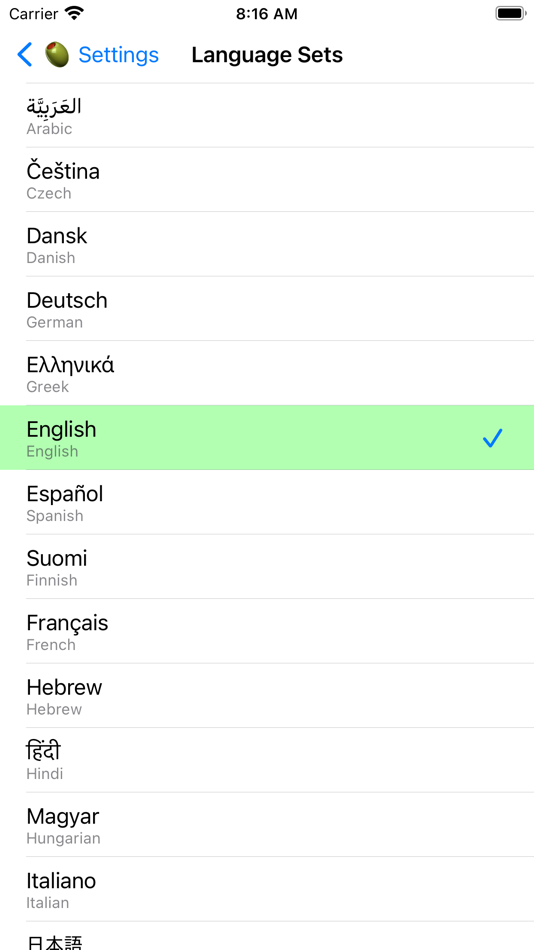Choose Dansk (Danish) from the list
Screen dimensions: 534x950
(x=267, y=244)
